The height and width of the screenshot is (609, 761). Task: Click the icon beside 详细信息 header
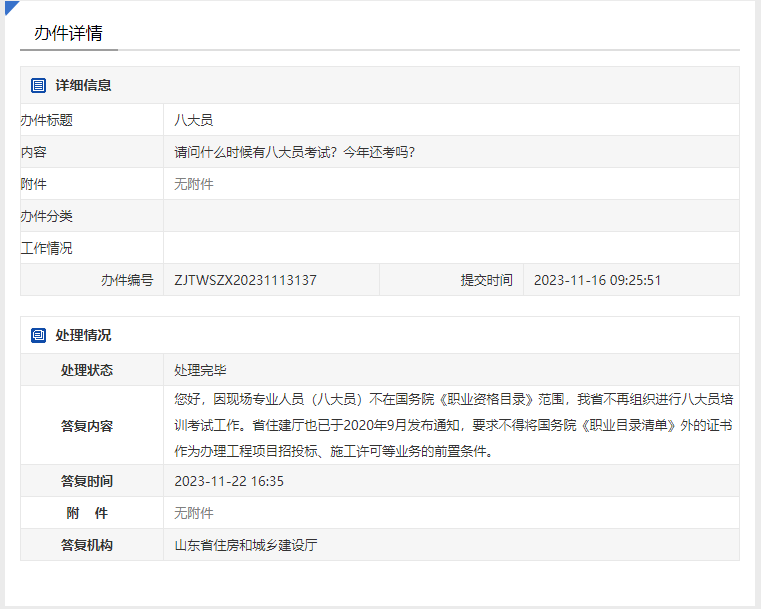click(x=38, y=86)
